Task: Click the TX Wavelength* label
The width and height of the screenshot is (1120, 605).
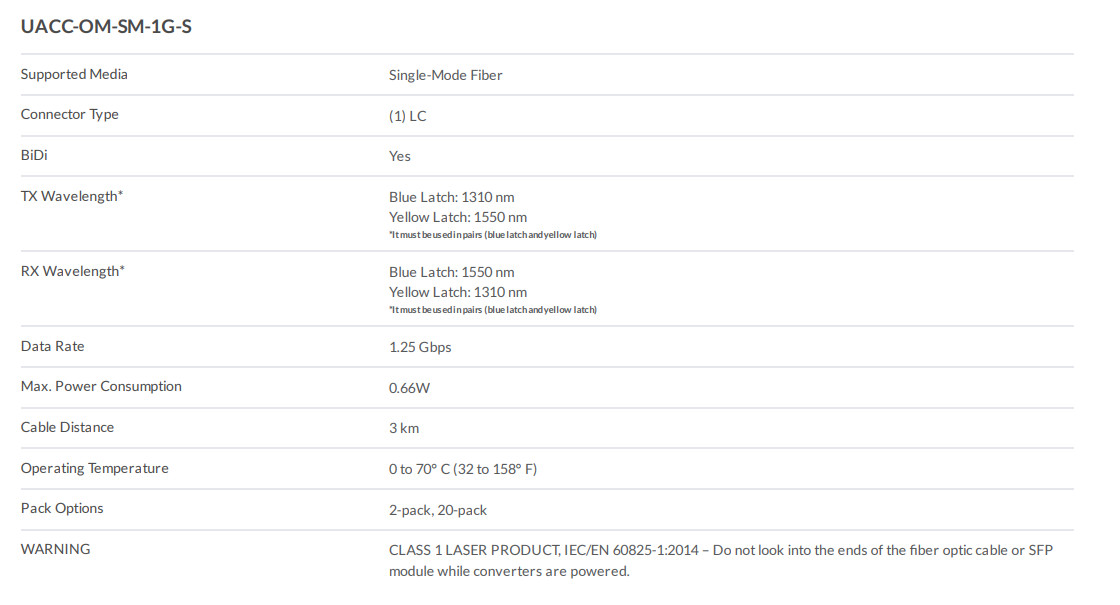Action: 72,196
